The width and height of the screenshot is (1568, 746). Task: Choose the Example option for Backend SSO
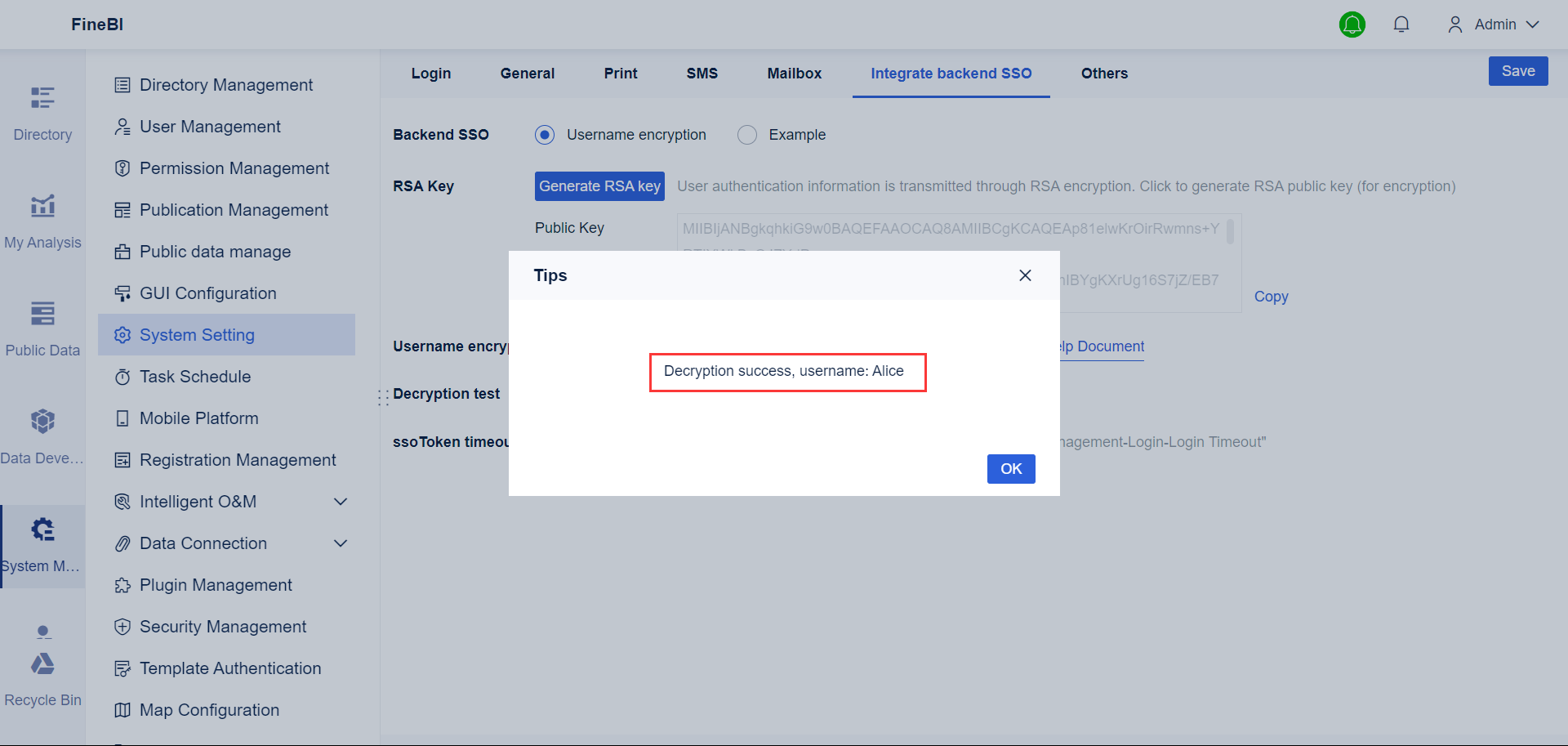point(746,134)
